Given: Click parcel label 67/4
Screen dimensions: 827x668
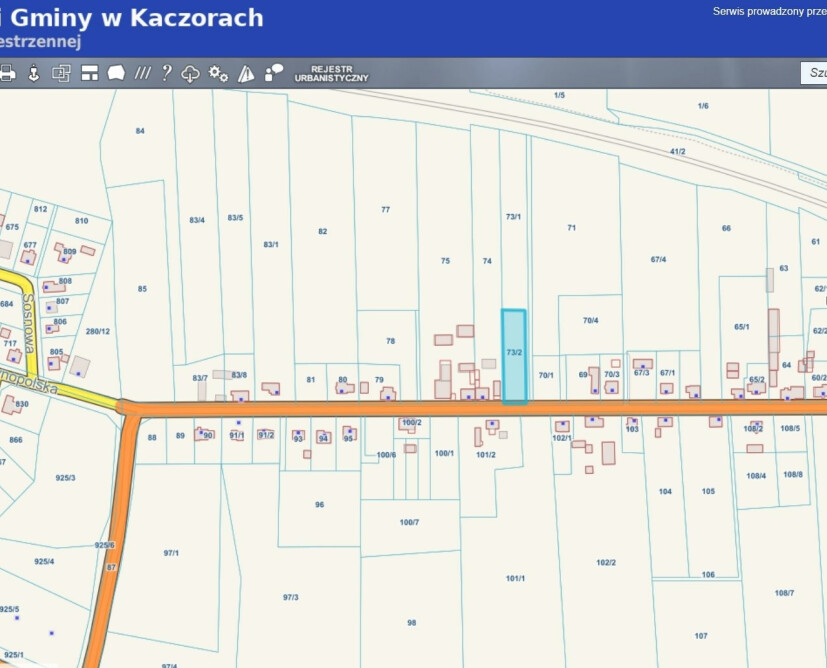Looking at the screenshot, I should [658, 259].
